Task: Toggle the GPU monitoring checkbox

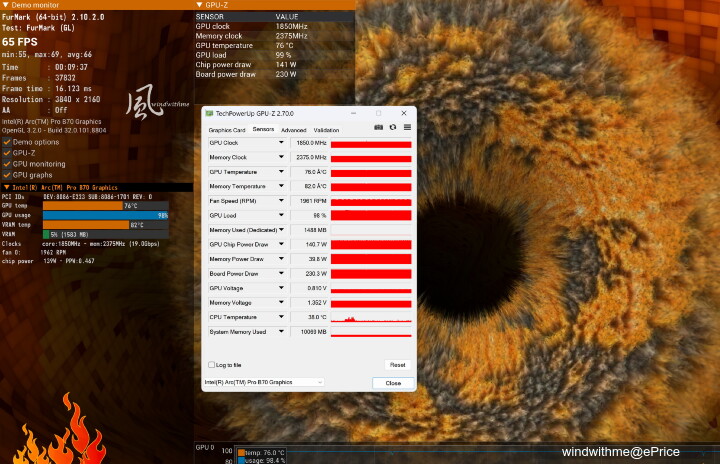Action: tap(7, 164)
